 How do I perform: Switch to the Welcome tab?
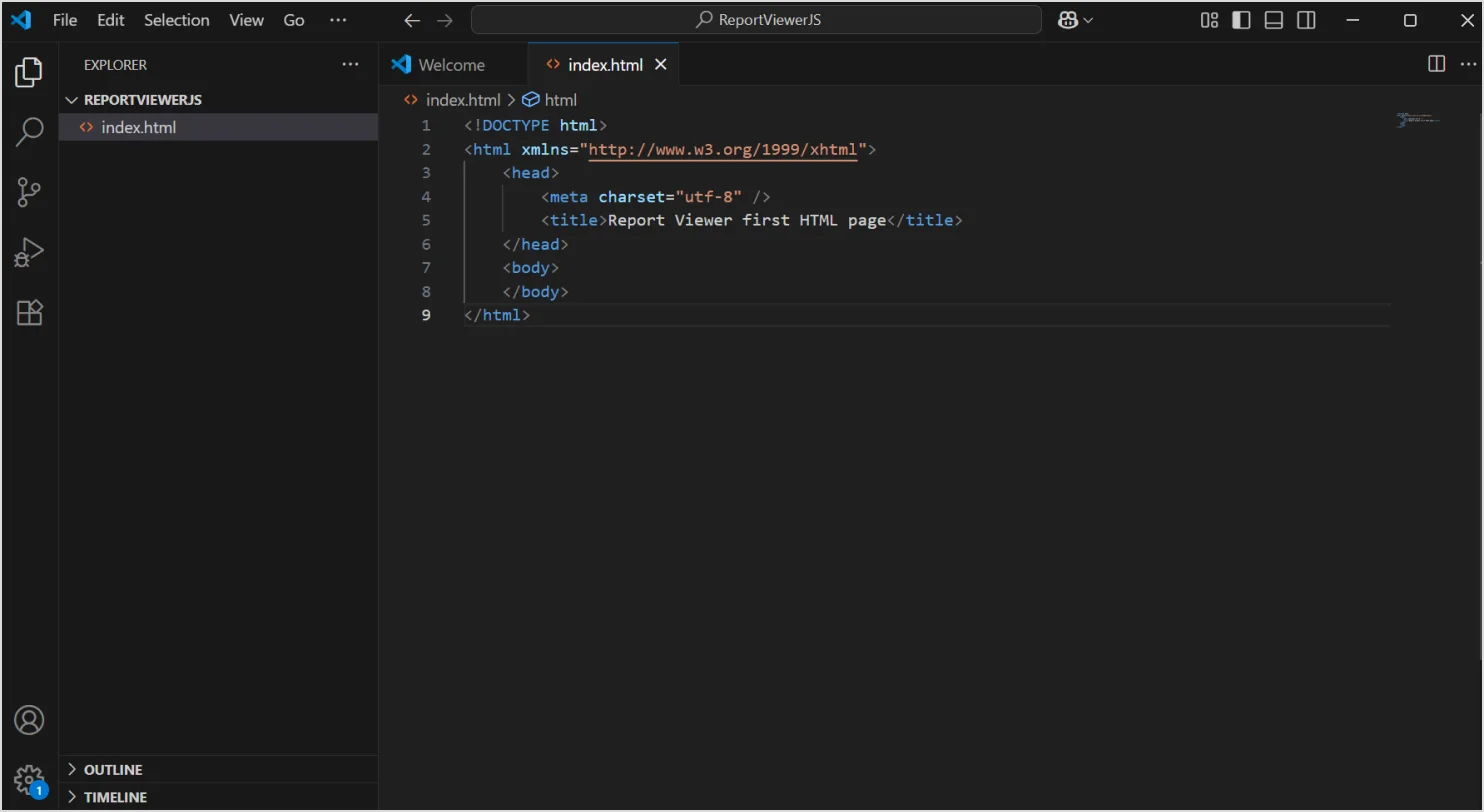(x=451, y=63)
